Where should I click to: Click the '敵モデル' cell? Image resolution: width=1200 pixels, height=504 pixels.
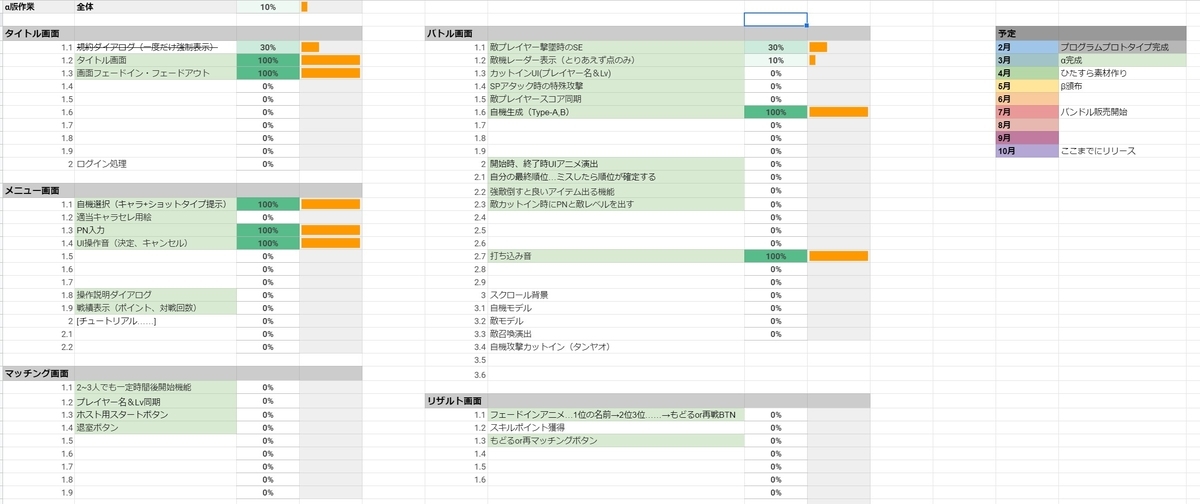click(x=616, y=321)
